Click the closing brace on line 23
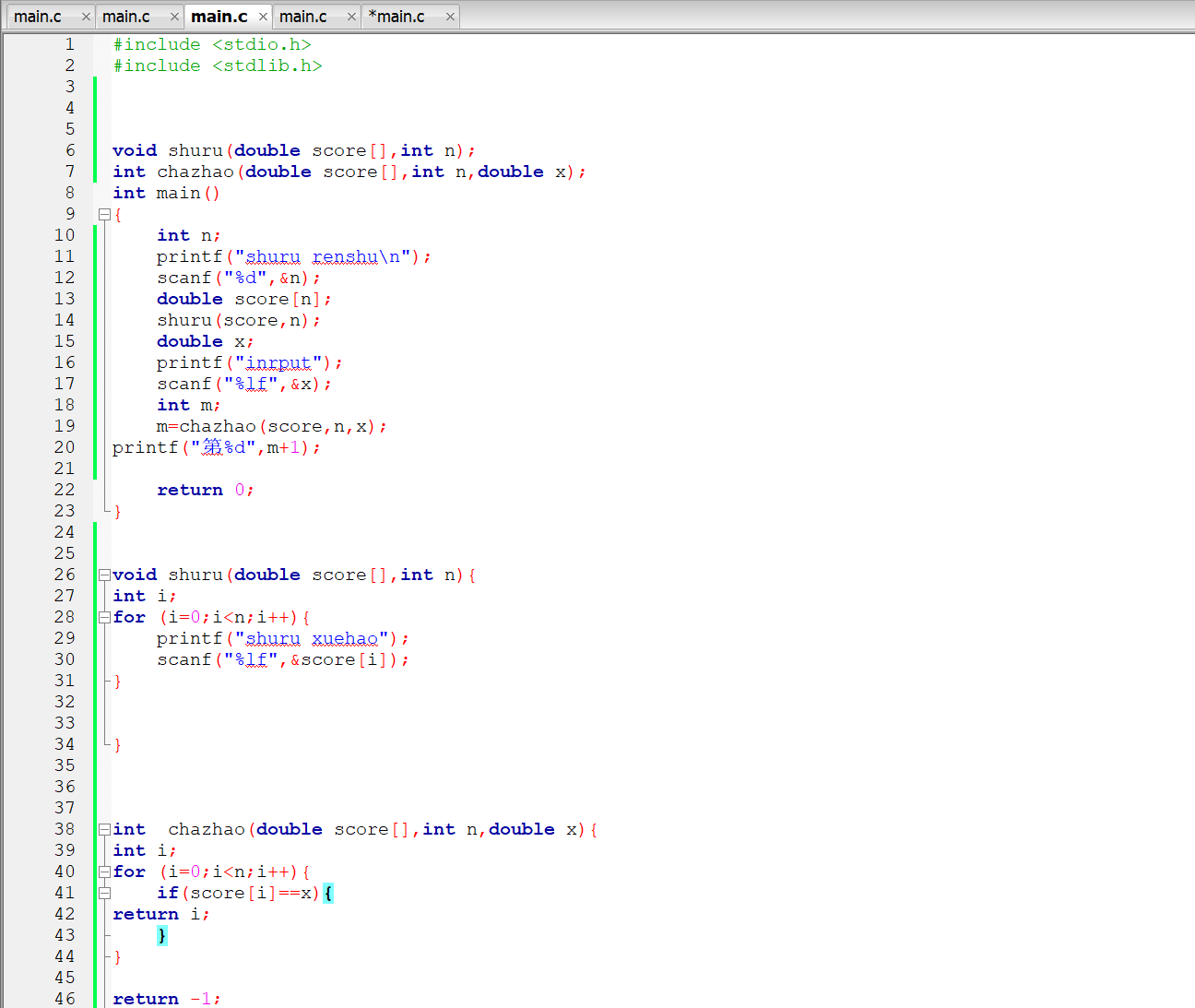 118,511
